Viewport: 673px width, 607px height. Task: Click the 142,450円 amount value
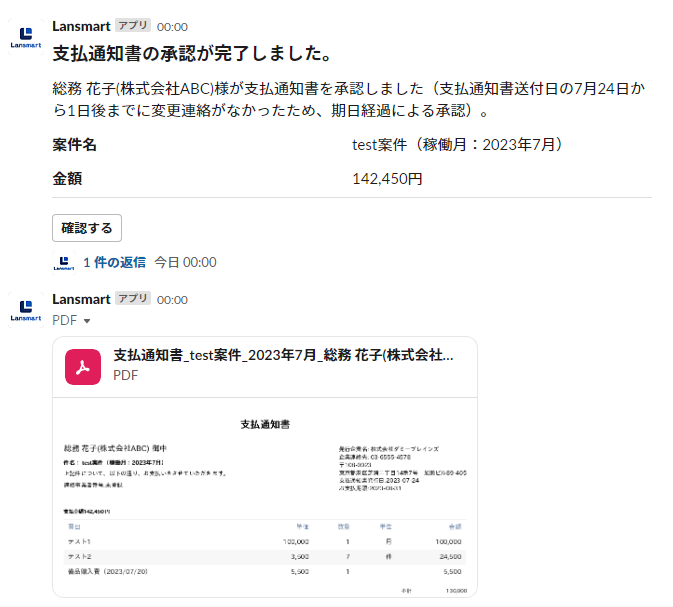point(388,179)
